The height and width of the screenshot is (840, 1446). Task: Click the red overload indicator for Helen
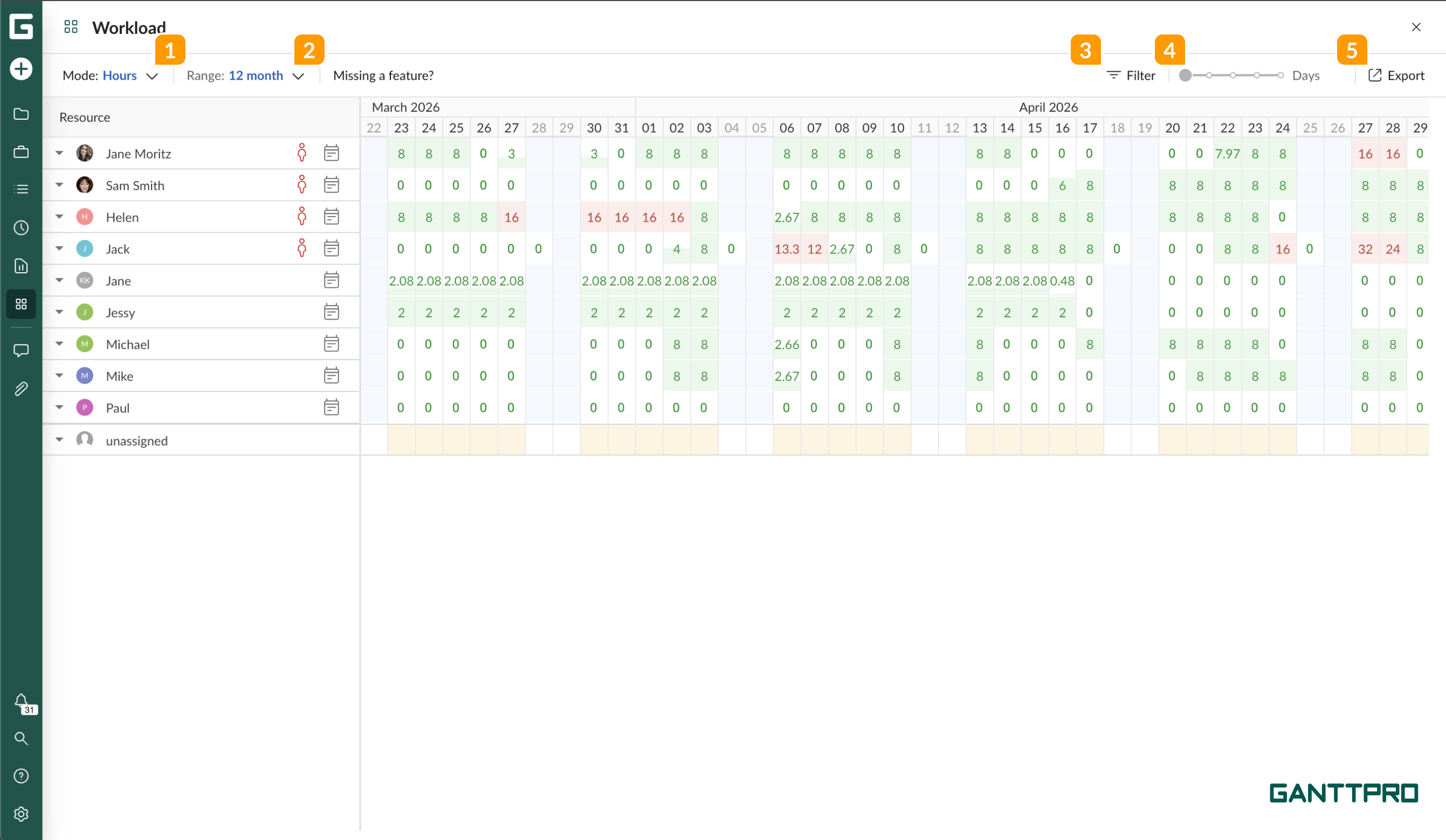302,217
